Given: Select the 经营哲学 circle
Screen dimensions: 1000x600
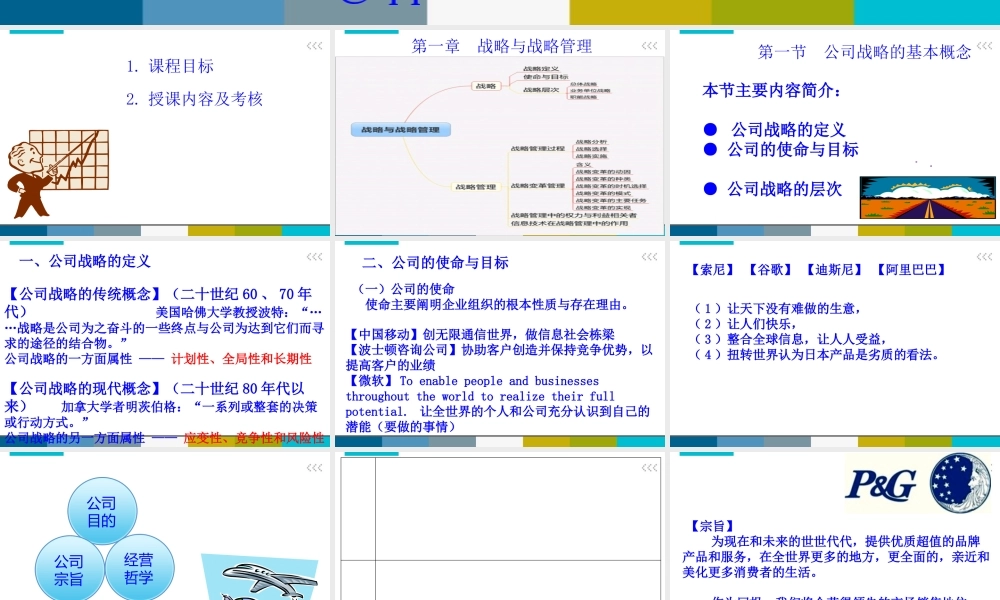Looking at the screenshot, I should (139, 567).
